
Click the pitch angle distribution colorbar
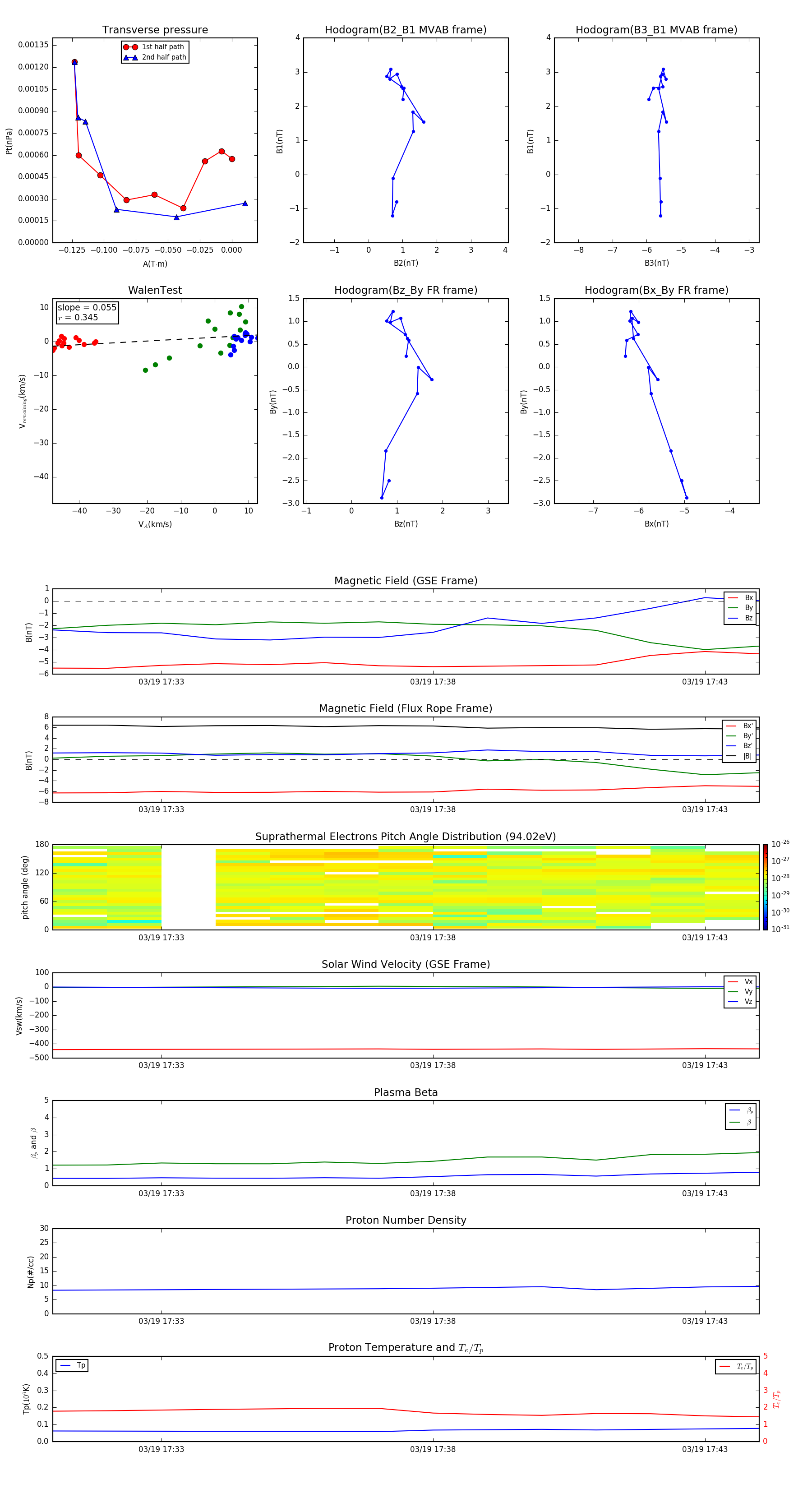click(x=765, y=887)
